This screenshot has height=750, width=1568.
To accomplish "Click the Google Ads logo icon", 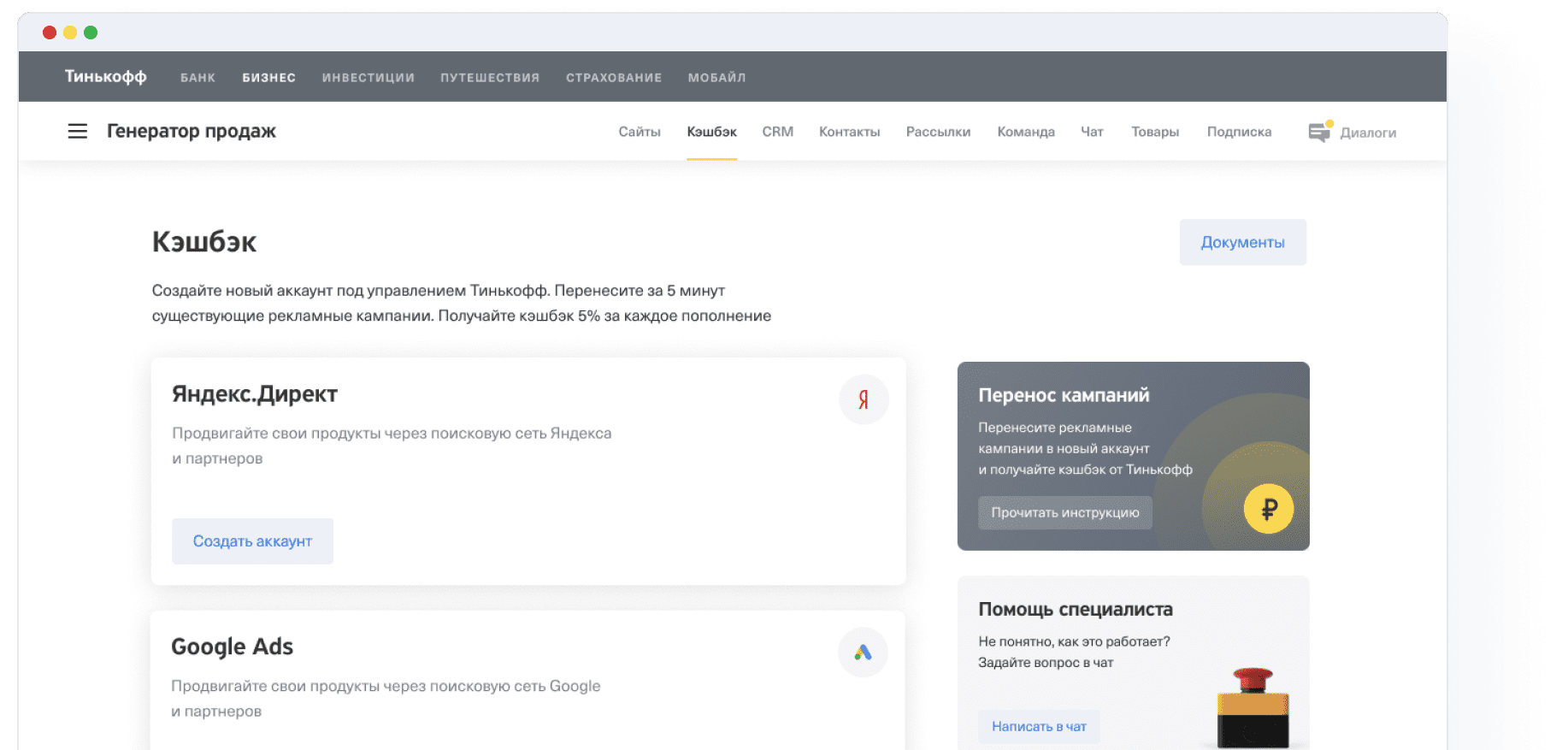I will click(863, 653).
